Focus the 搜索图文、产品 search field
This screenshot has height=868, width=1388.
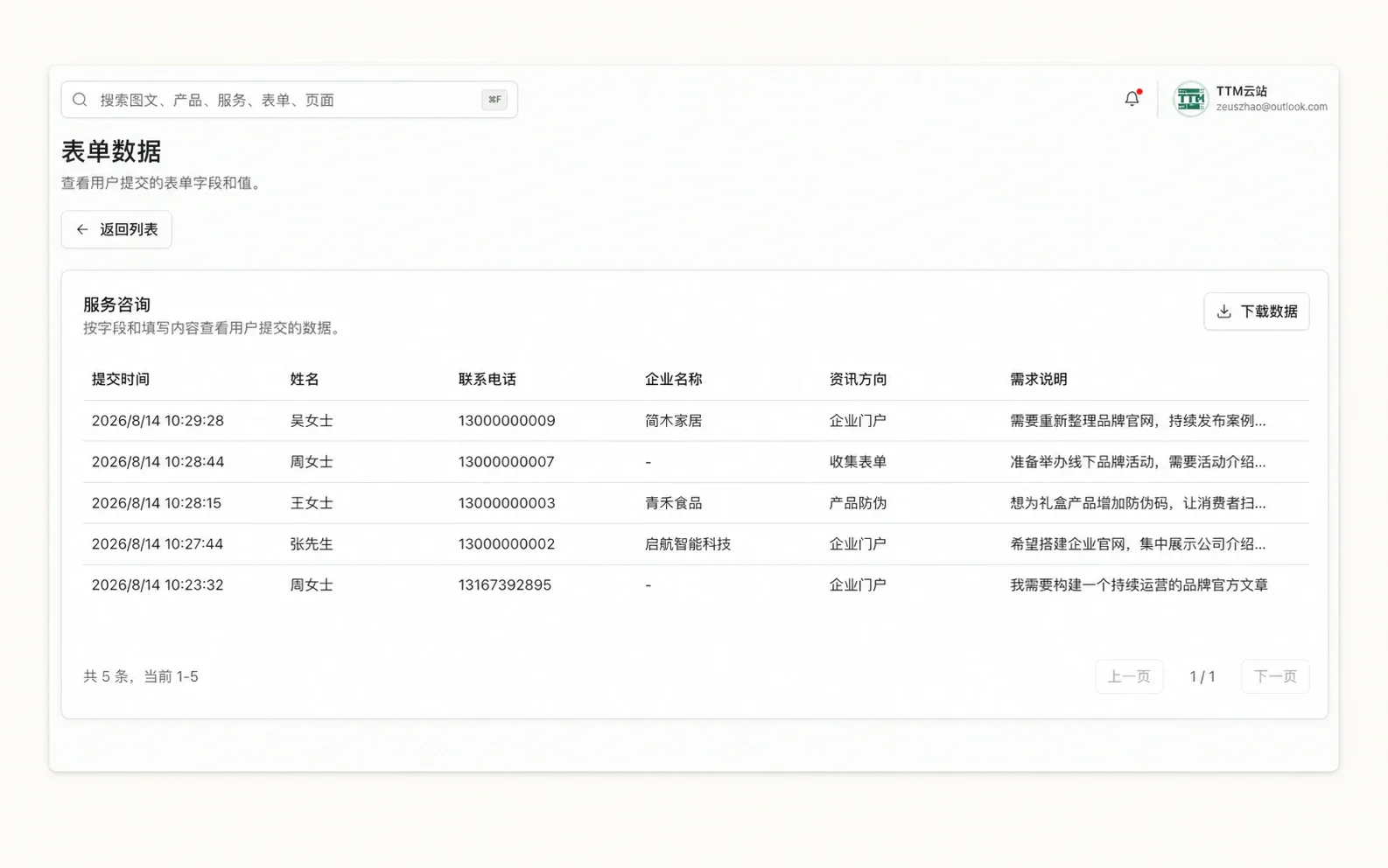pos(289,100)
